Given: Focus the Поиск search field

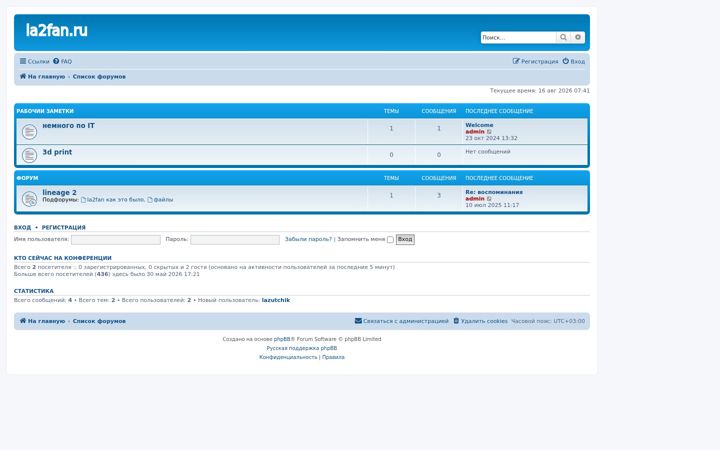Looking at the screenshot, I should point(518,37).
